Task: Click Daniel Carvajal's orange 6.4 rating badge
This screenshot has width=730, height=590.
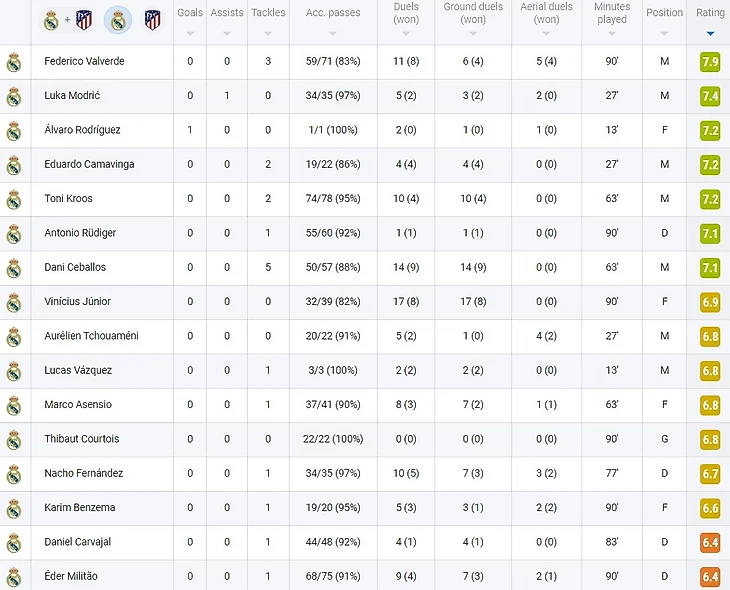Action: tap(710, 542)
